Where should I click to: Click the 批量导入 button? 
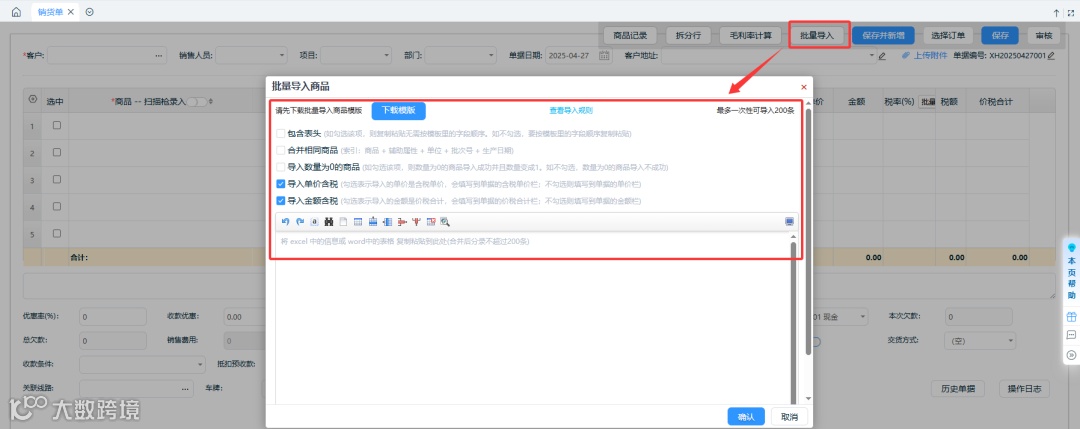817,36
